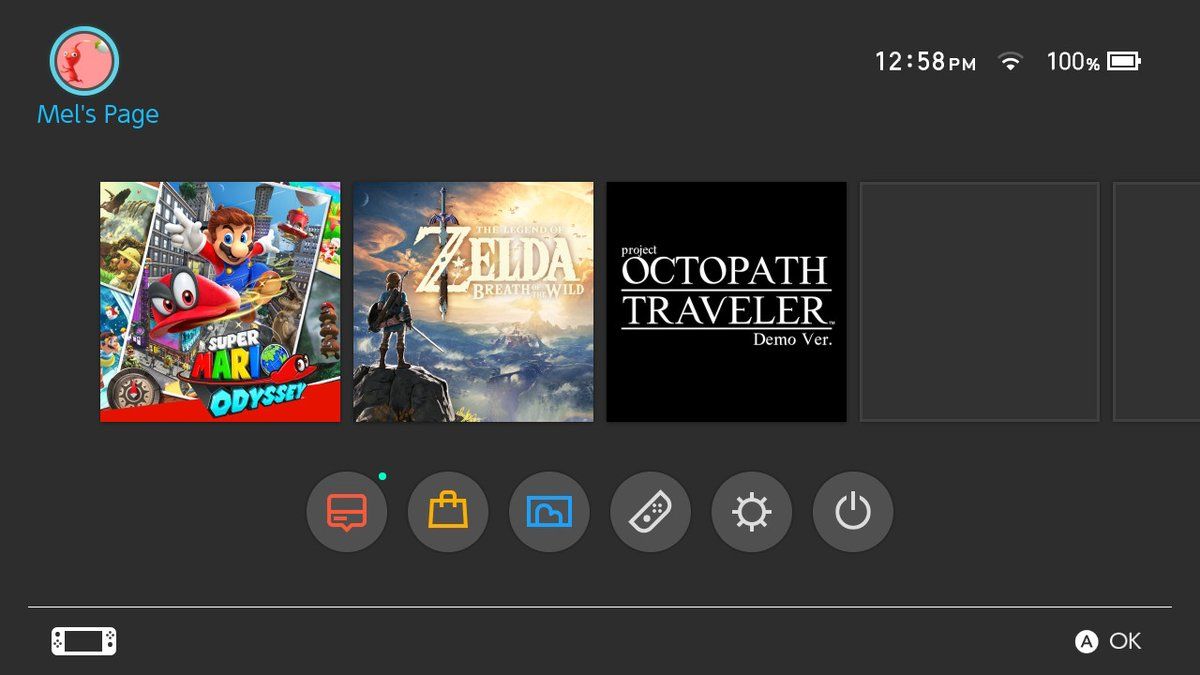Click the A button icon

[x=1086, y=642]
